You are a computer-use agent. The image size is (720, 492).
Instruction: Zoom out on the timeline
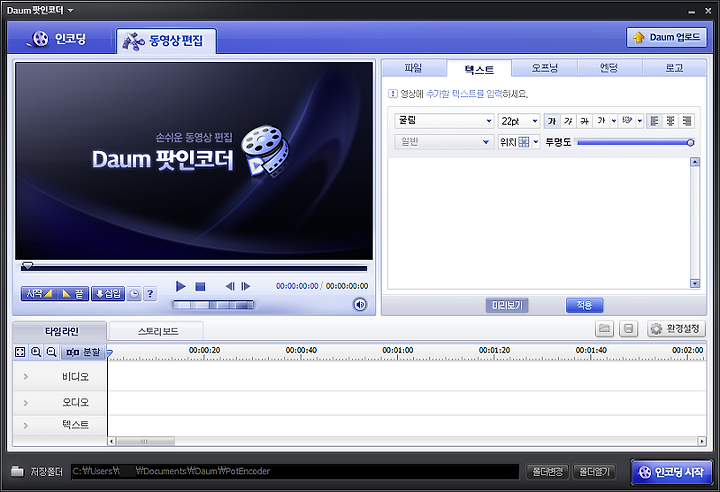(51, 352)
